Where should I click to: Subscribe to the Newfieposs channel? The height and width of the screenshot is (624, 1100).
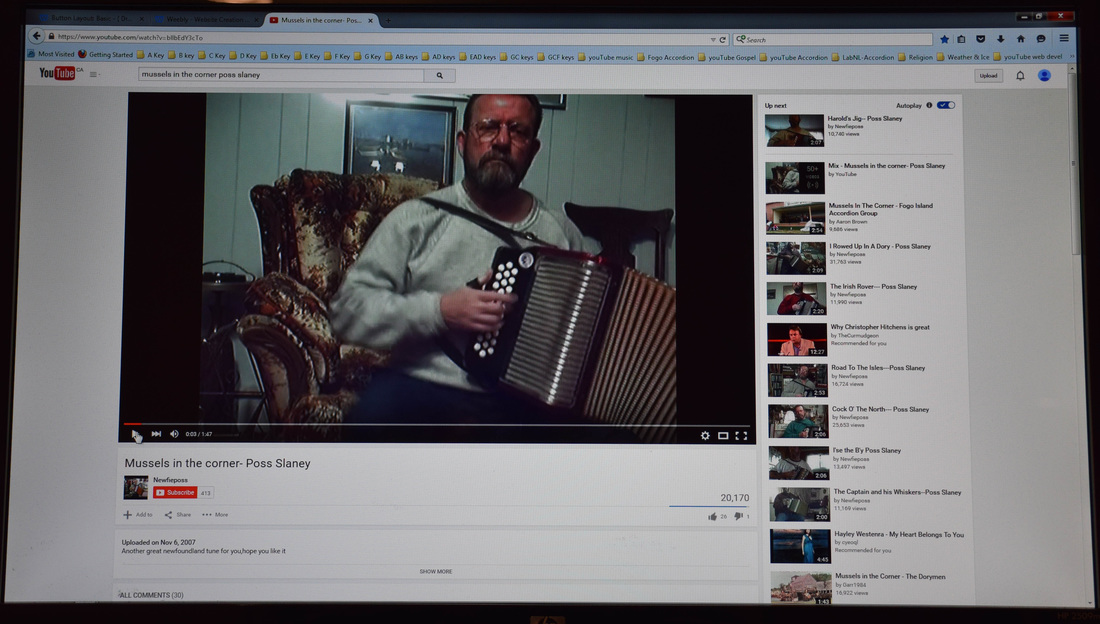175,493
